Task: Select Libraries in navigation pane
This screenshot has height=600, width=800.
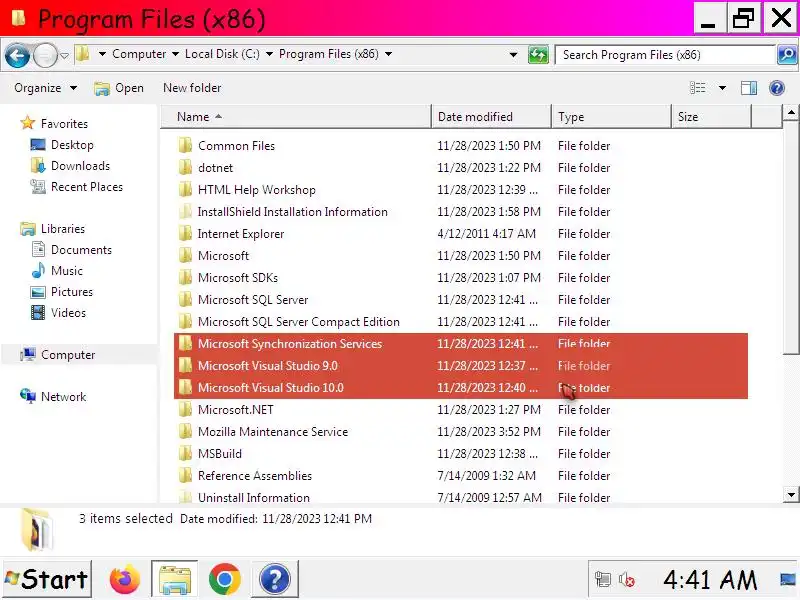Action: (63, 229)
